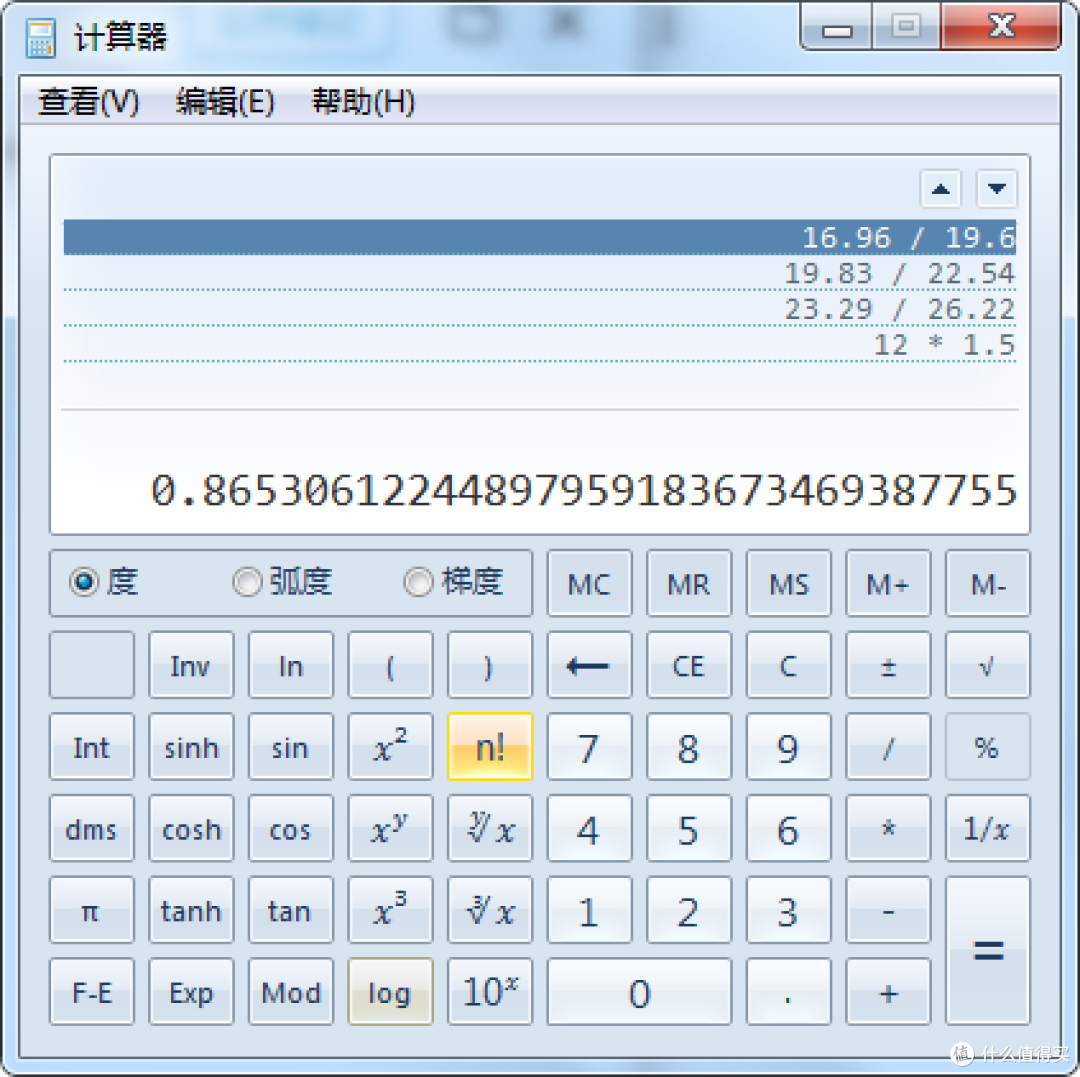Click the MR memory recall button

pyautogui.click(x=689, y=583)
